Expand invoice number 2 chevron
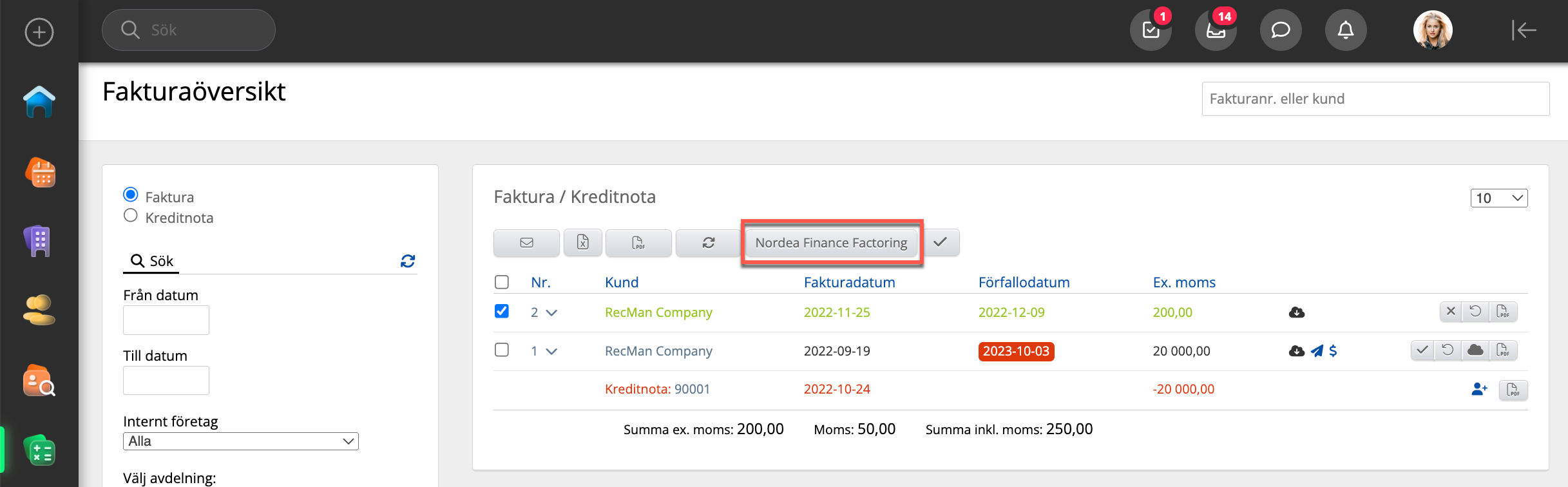 [x=551, y=313]
